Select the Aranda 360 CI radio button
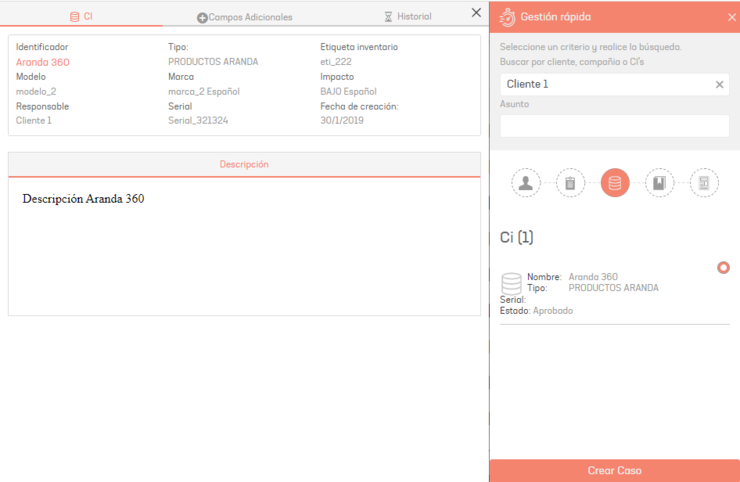The height and width of the screenshot is (482, 740). point(723,268)
